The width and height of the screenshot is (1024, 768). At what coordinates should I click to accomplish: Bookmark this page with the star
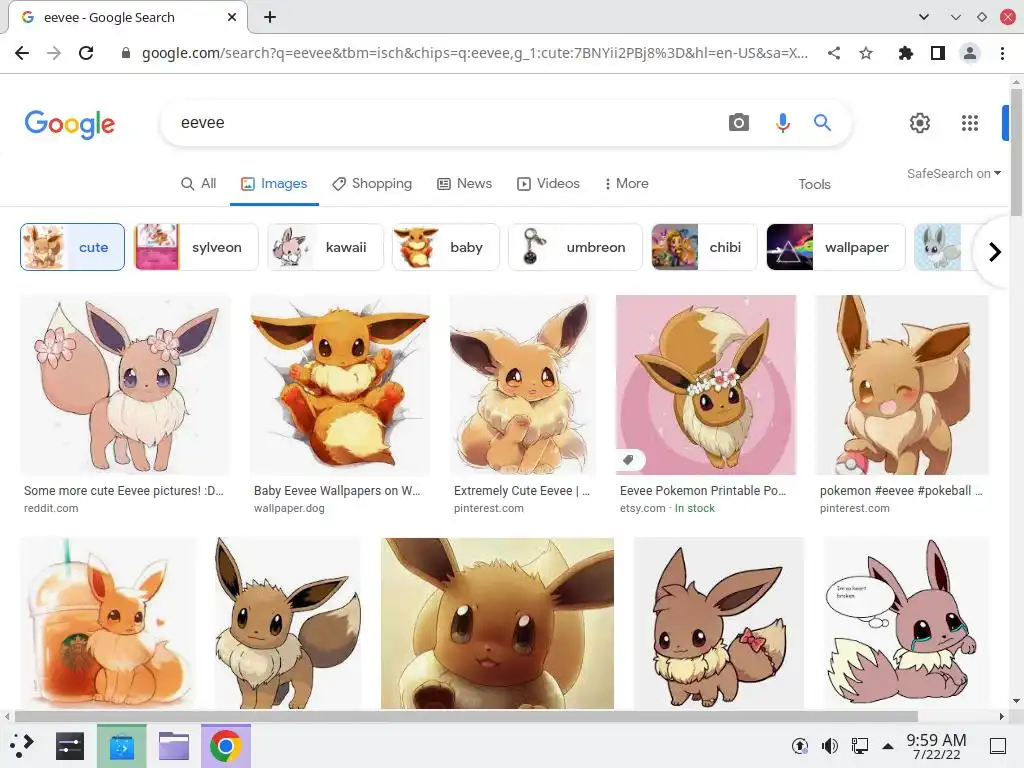(866, 53)
